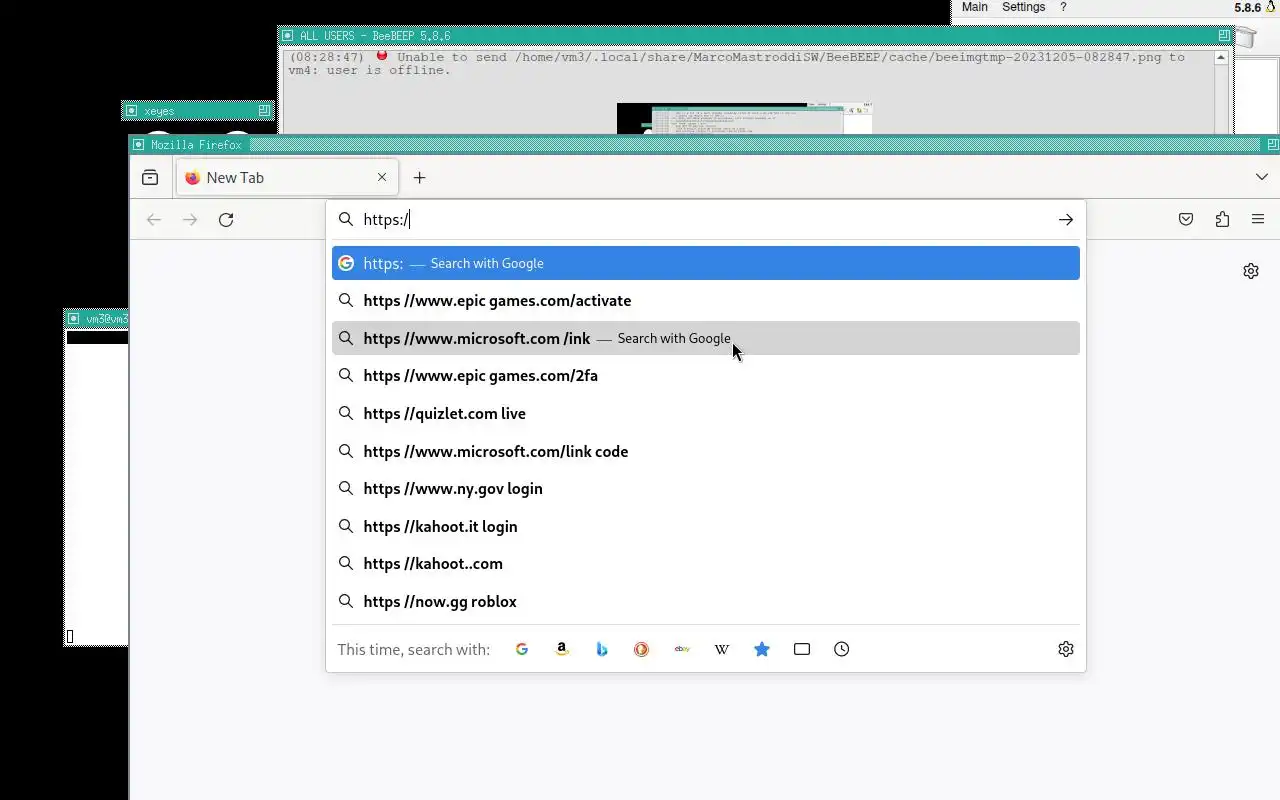Viewport: 1280px width, 800px height.
Task: Search history using the clock icon
Action: tap(842, 649)
